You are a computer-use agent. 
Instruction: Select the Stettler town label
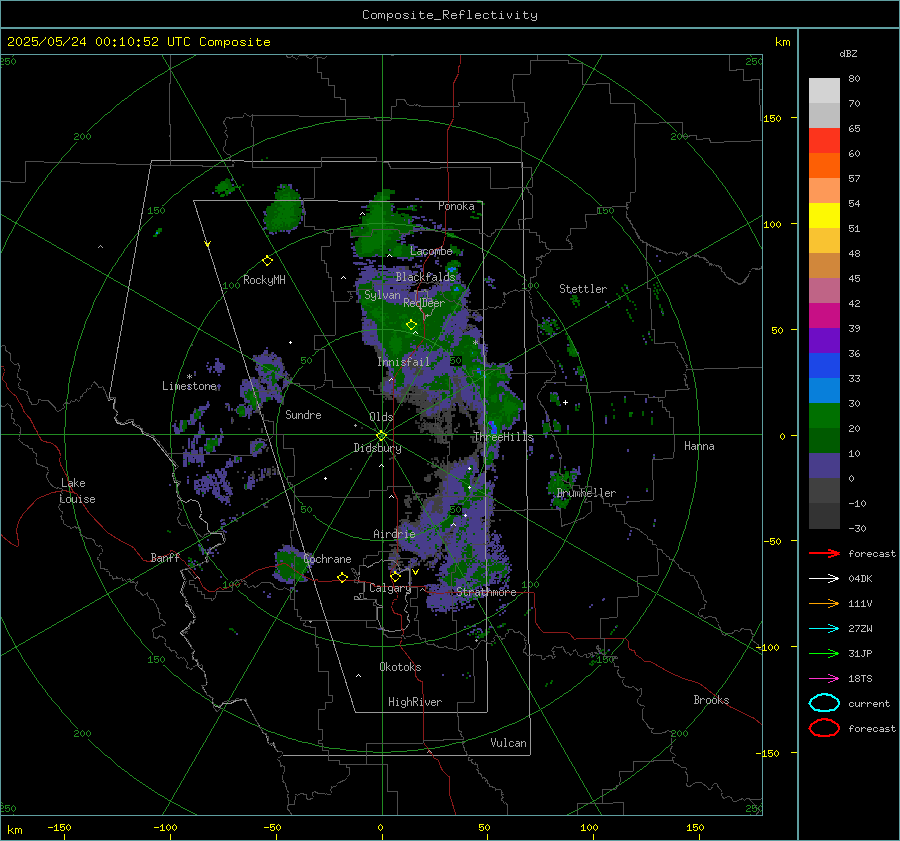tap(583, 289)
